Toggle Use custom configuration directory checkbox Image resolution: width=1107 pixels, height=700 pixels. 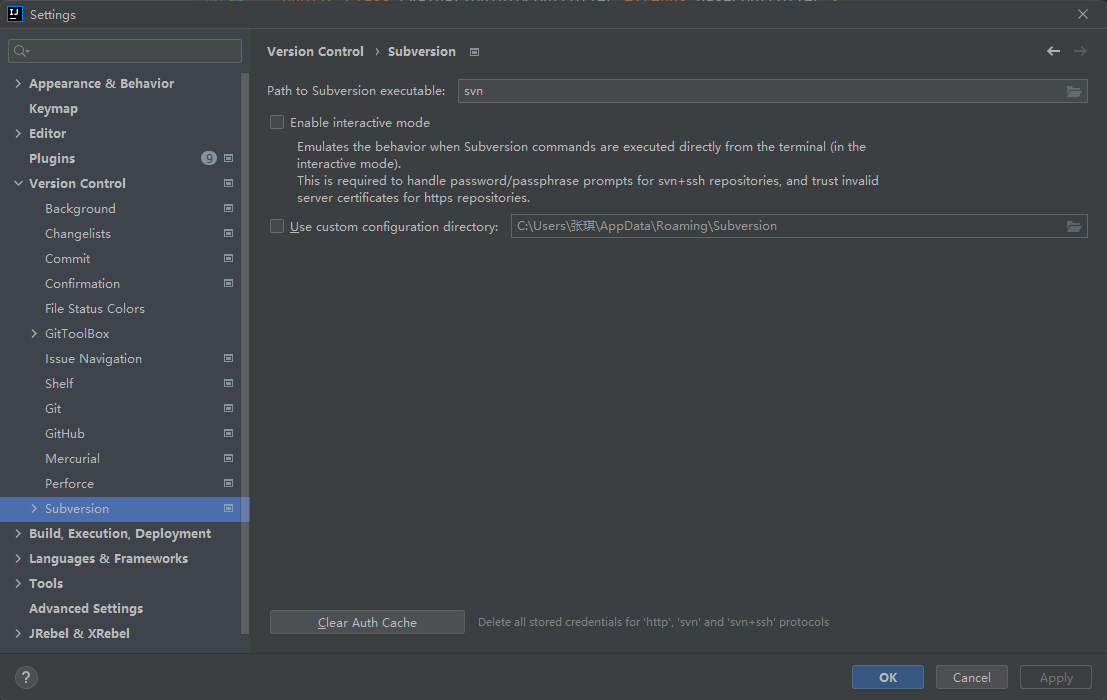coord(277,226)
